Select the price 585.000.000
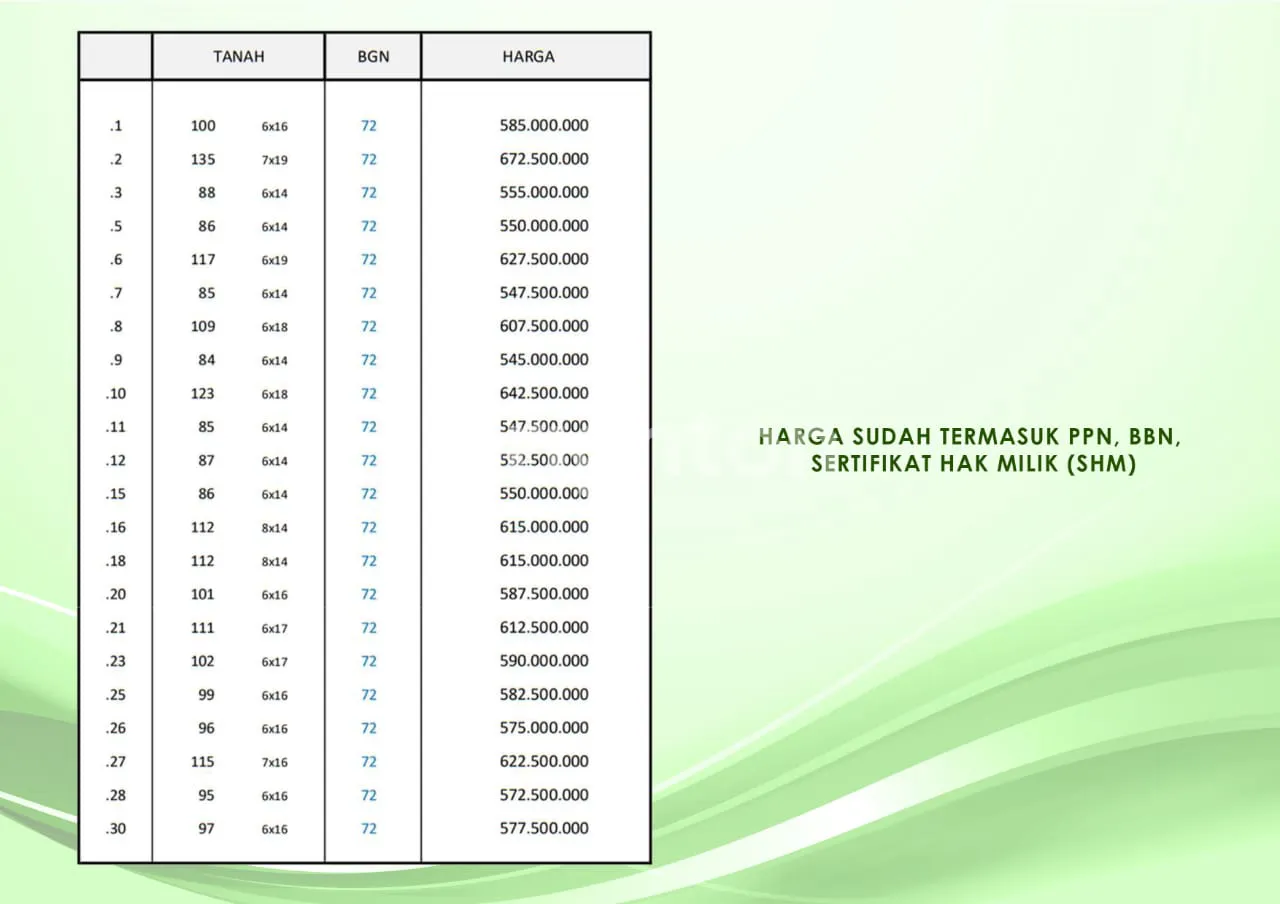Viewport: 1280px width, 904px height. tap(544, 126)
